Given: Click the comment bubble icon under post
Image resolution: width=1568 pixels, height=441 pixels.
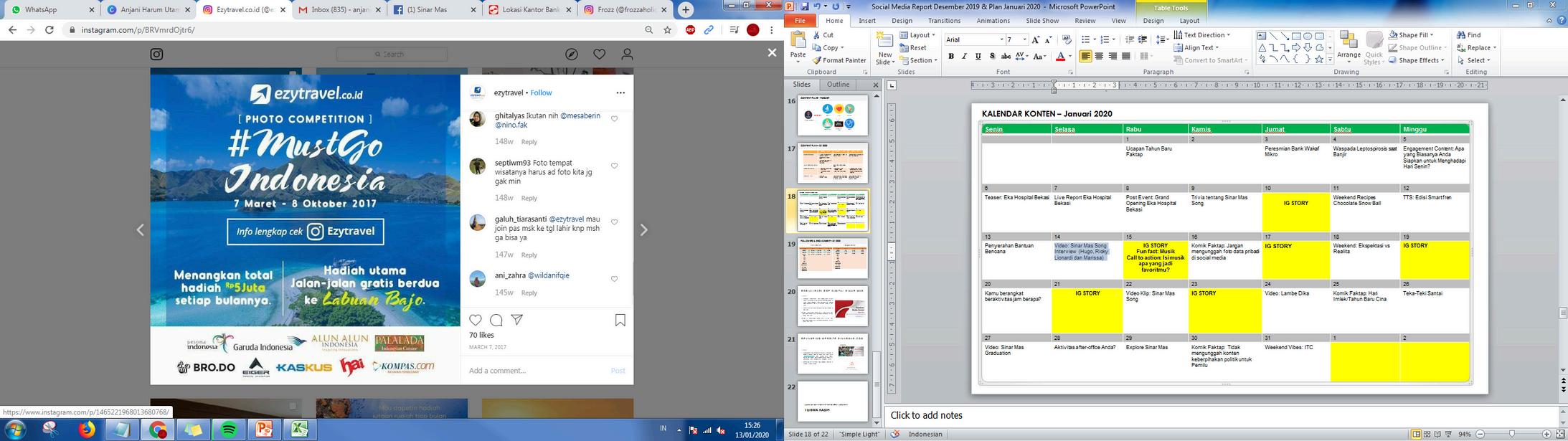Looking at the screenshot, I should coord(496,320).
